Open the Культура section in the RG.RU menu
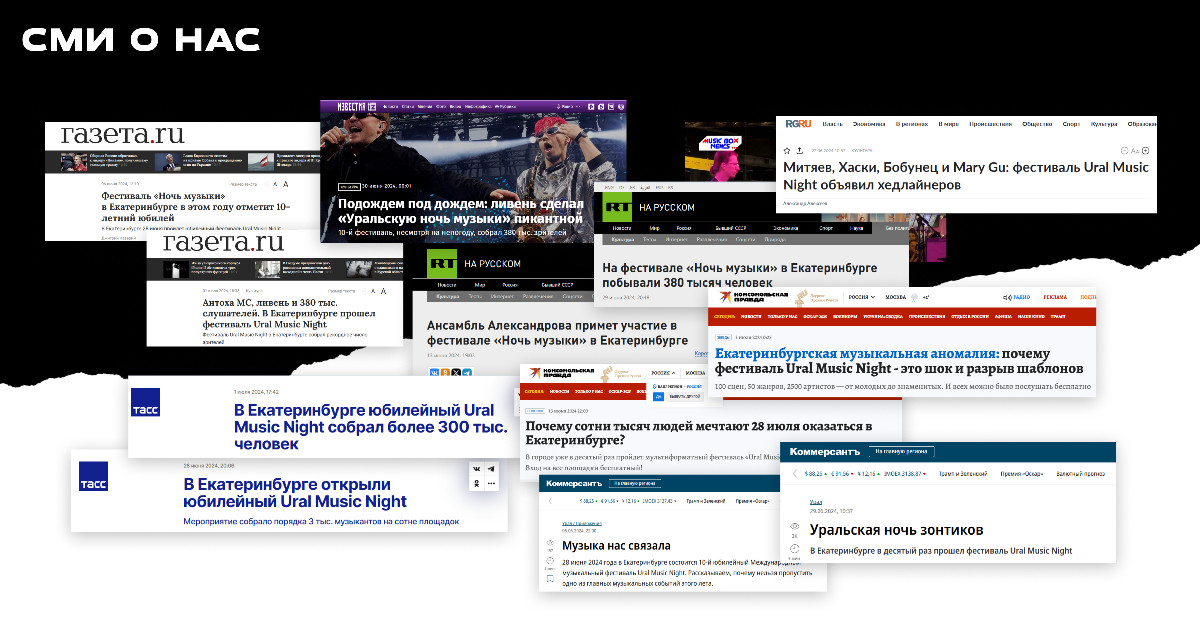Viewport: 1200px width, 630px height. (1103, 123)
